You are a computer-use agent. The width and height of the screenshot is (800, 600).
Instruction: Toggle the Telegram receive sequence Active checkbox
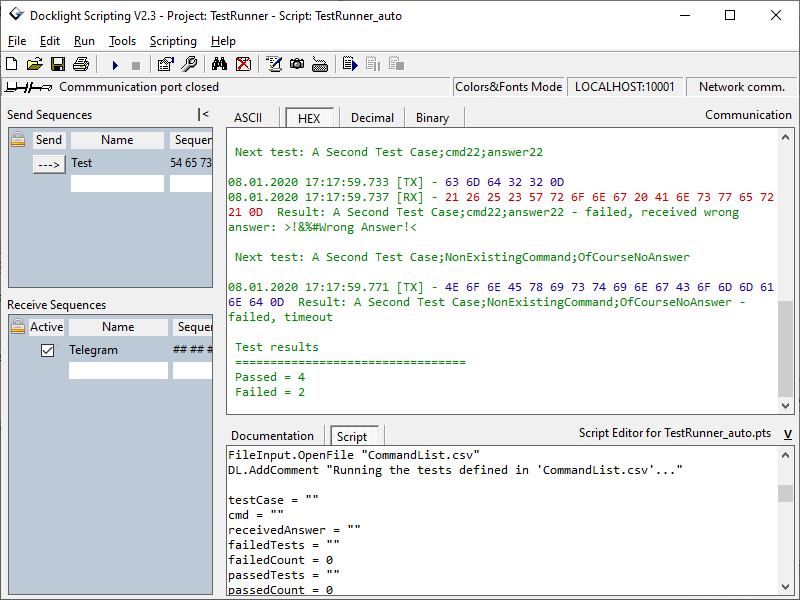click(x=47, y=350)
